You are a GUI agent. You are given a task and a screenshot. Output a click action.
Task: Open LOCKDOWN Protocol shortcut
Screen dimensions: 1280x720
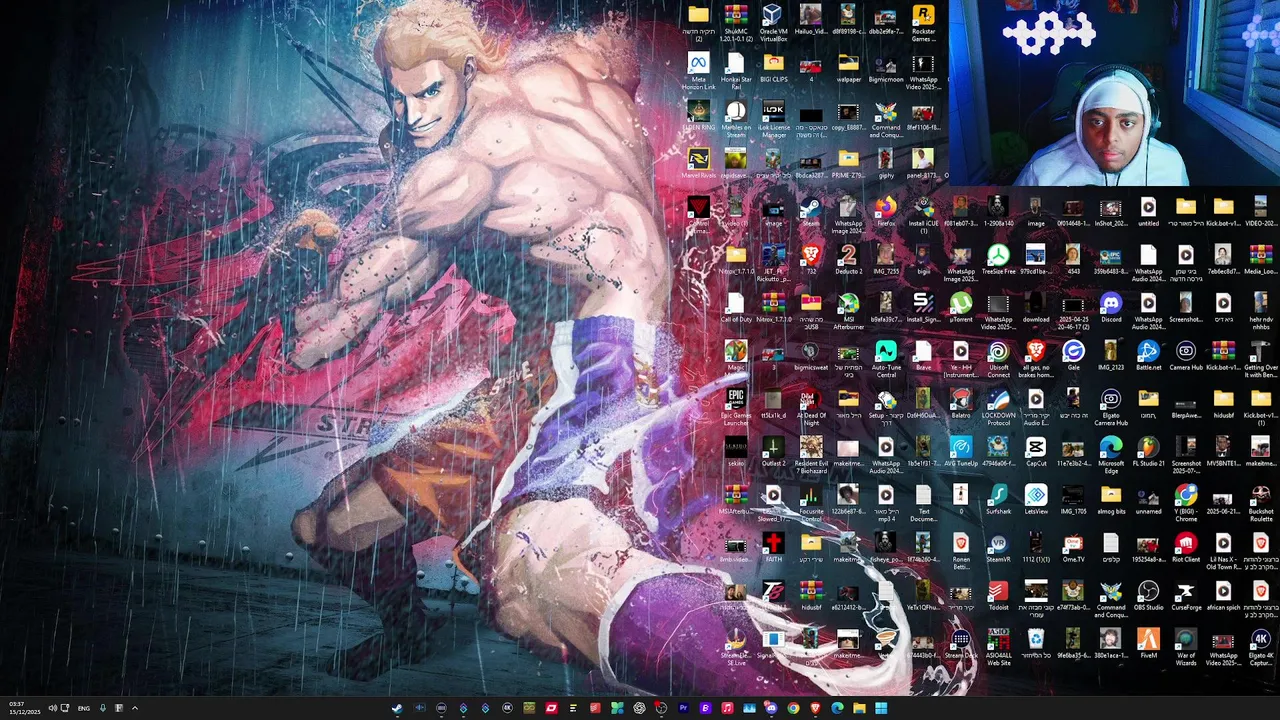998,407
